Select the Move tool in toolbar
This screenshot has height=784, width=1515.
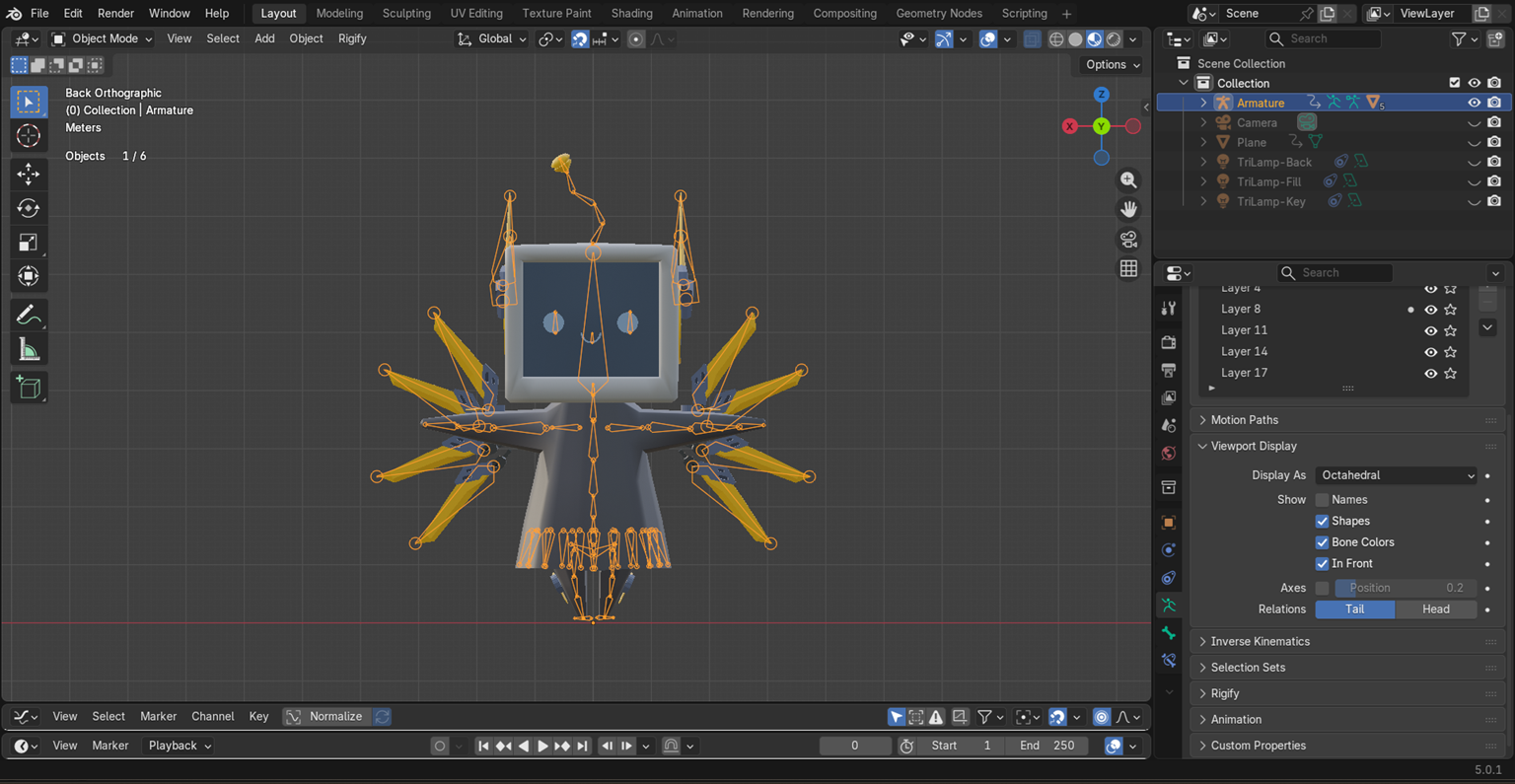click(x=28, y=174)
